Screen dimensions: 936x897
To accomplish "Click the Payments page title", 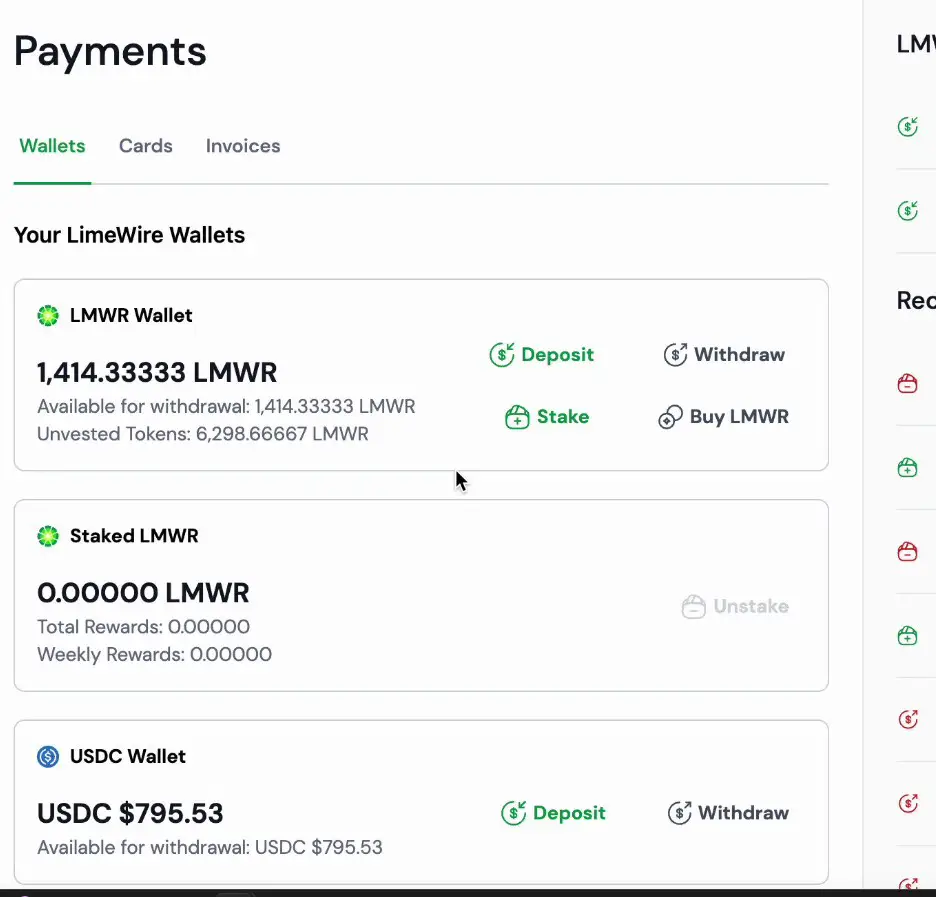I will [110, 52].
